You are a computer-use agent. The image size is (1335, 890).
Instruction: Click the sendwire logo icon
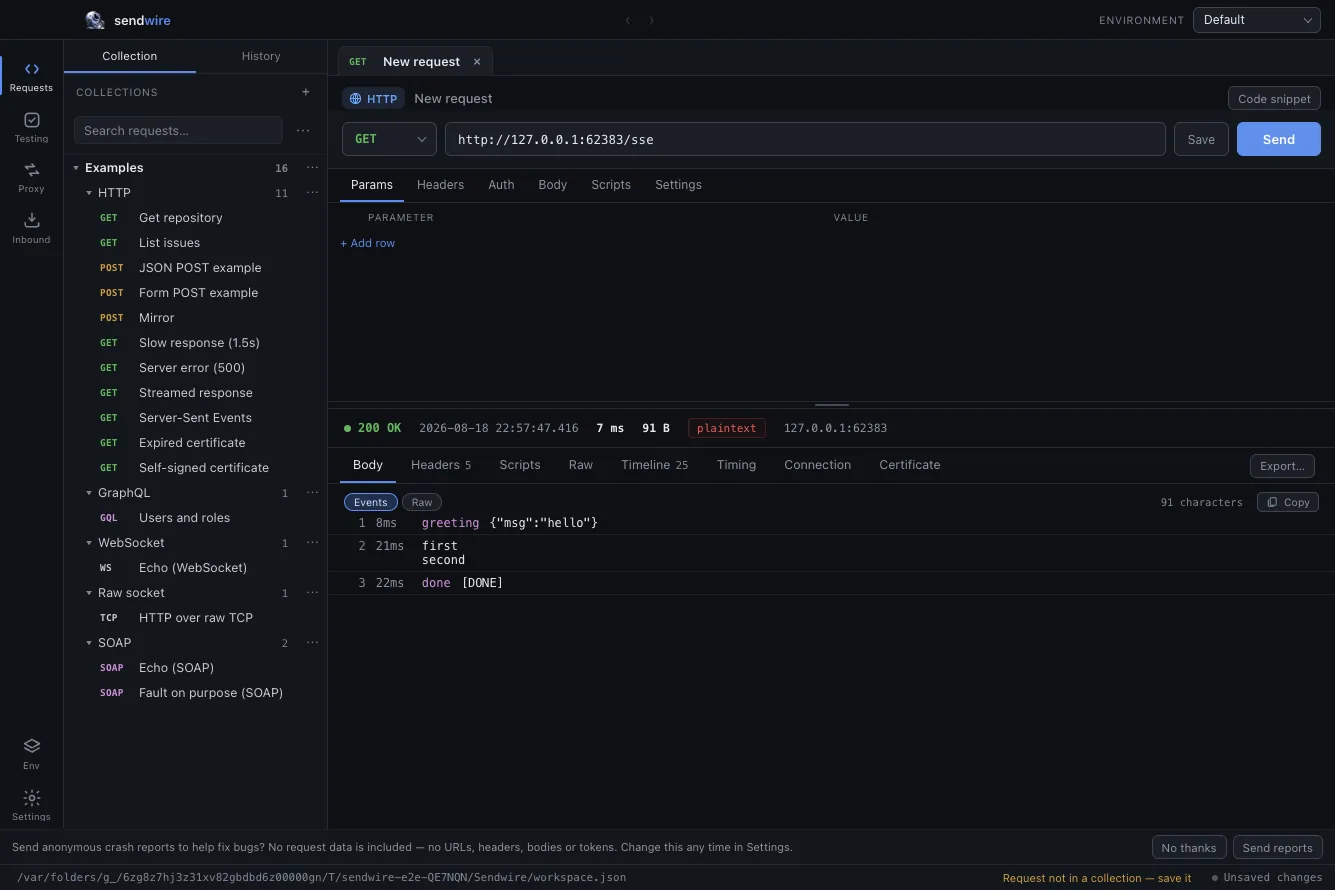click(x=95, y=20)
